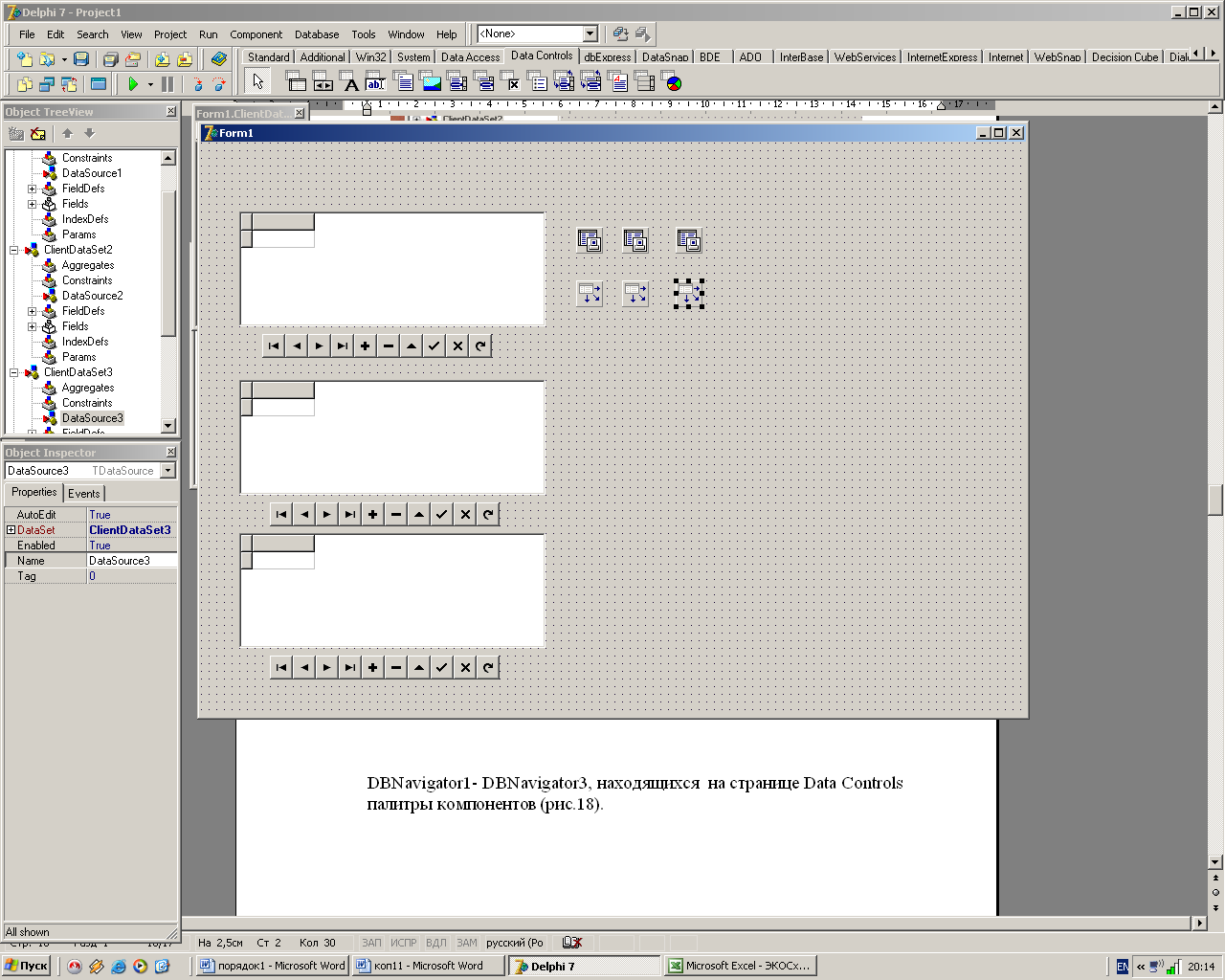Switch to the ADO palette tab
The width and height of the screenshot is (1225, 980).
pos(750,57)
